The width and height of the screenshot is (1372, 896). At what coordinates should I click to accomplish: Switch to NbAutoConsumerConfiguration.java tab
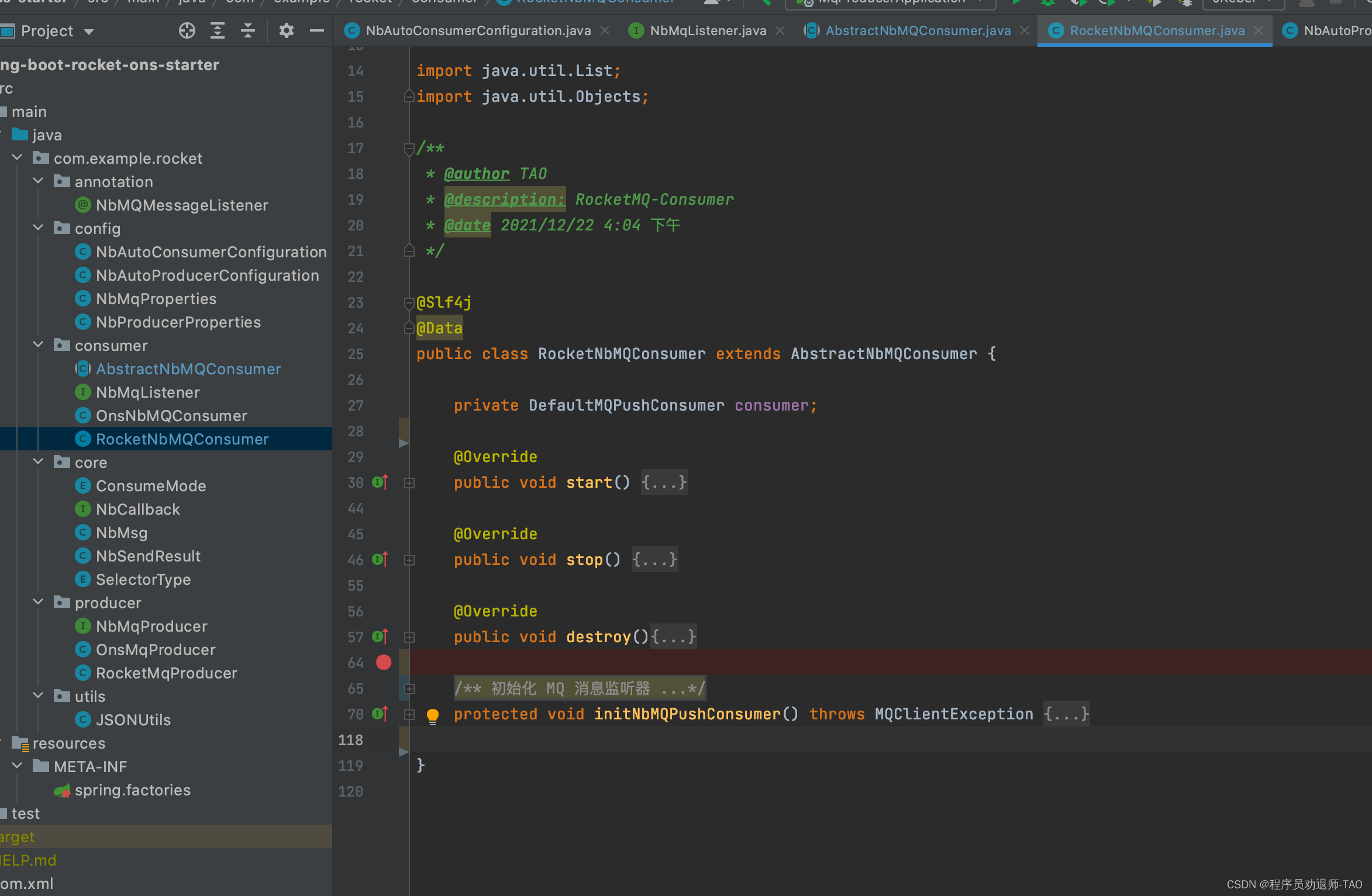[x=478, y=30]
